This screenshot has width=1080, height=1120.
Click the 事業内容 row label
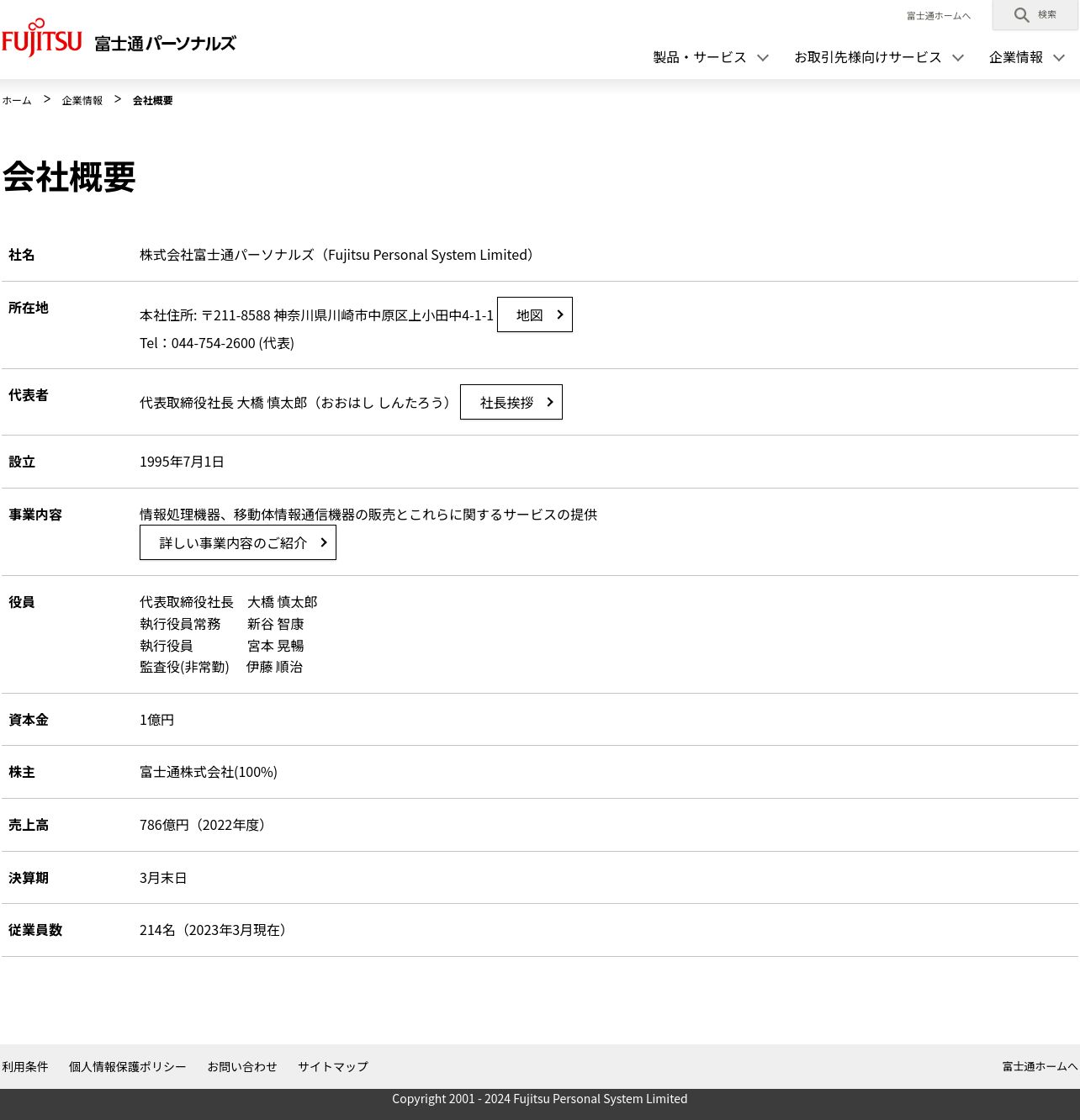(x=35, y=515)
